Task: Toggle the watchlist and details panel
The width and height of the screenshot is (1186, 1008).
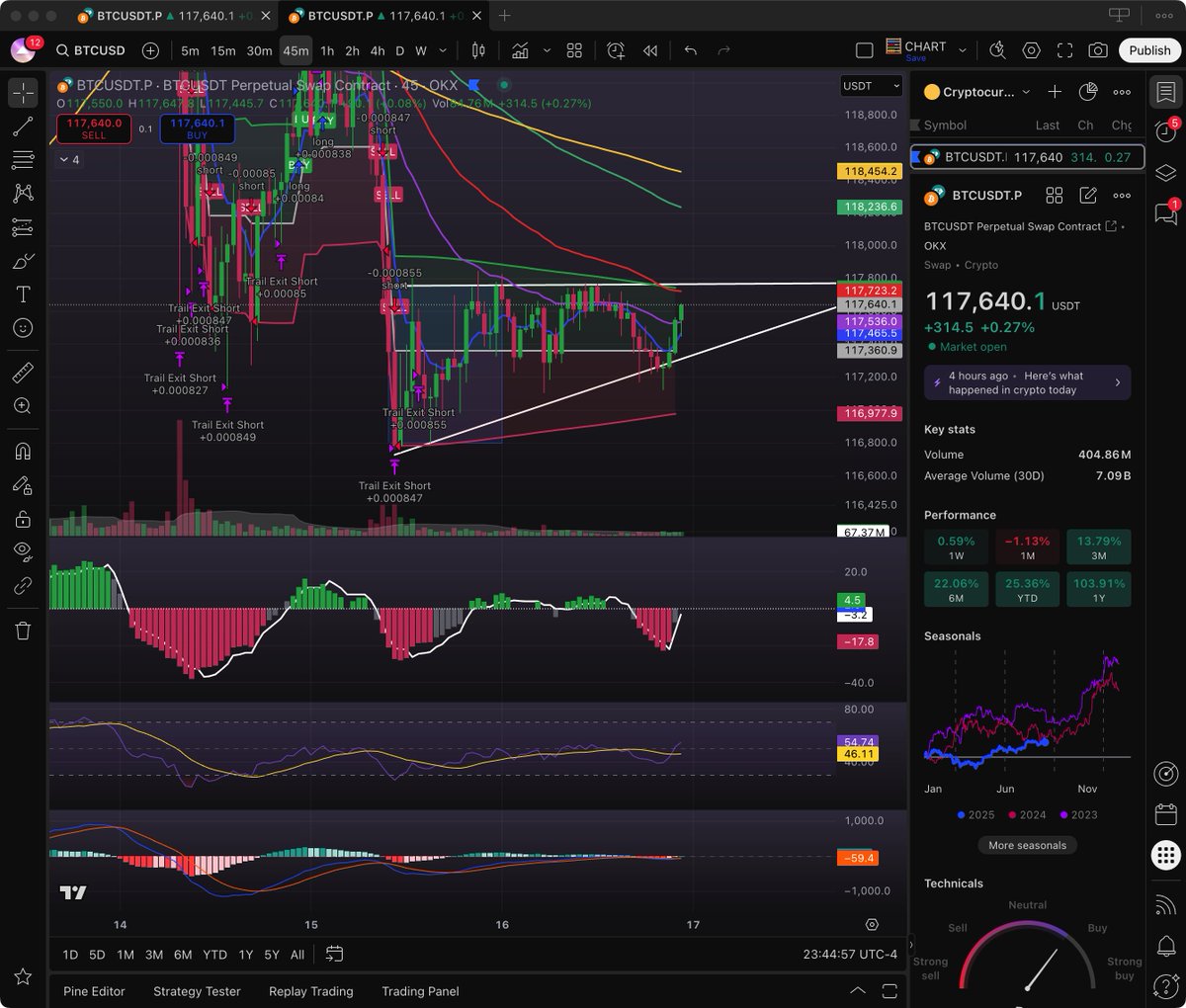Action: tap(1166, 92)
